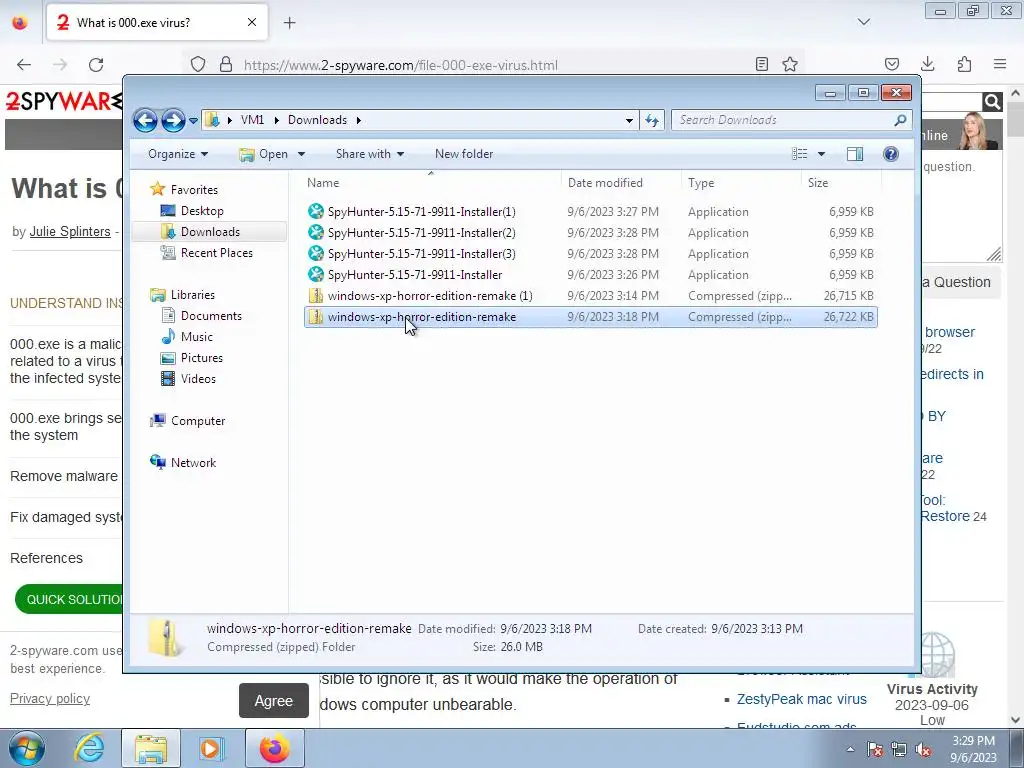Open Firefox Pocket save icon
The height and width of the screenshot is (768, 1024).
pos(891,64)
